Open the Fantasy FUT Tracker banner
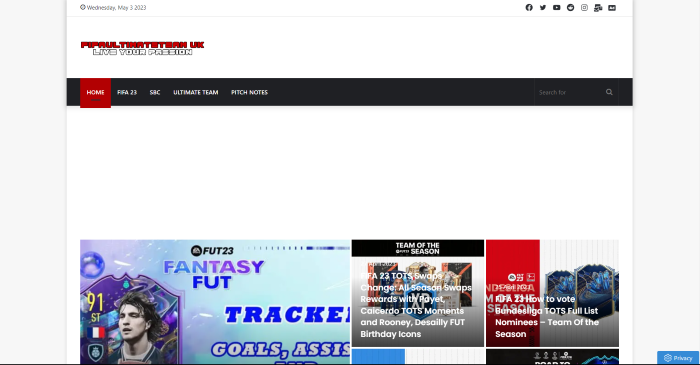 coord(215,302)
